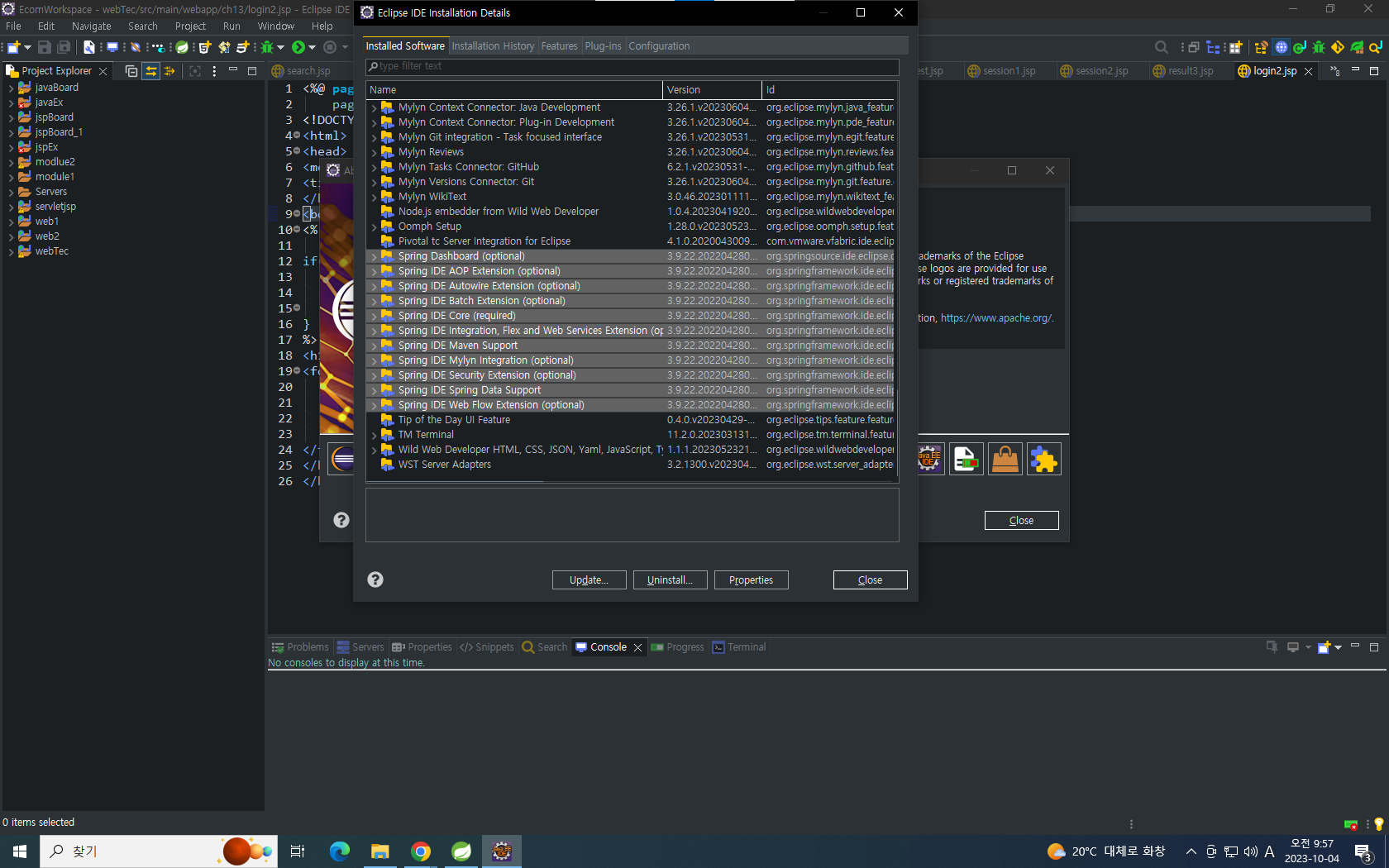Switch to the Plug-ins tab
1389x868 pixels.
(603, 46)
